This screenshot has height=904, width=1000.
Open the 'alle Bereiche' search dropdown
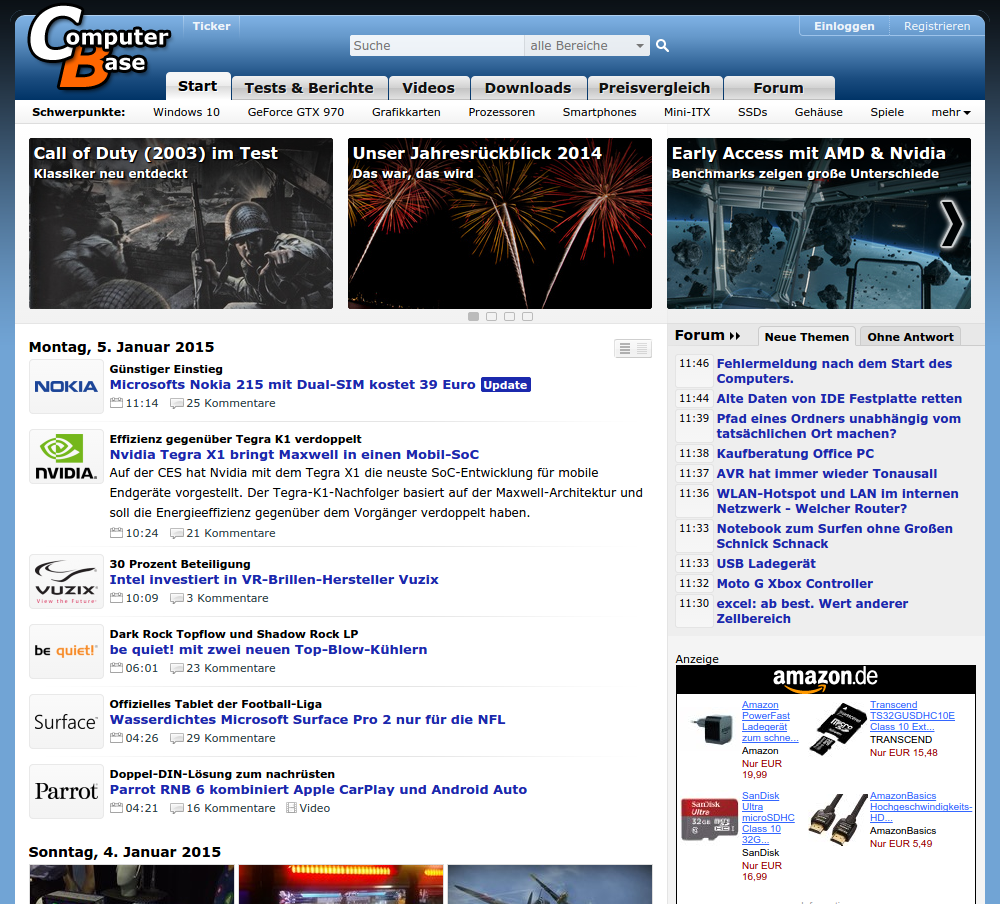(587, 46)
